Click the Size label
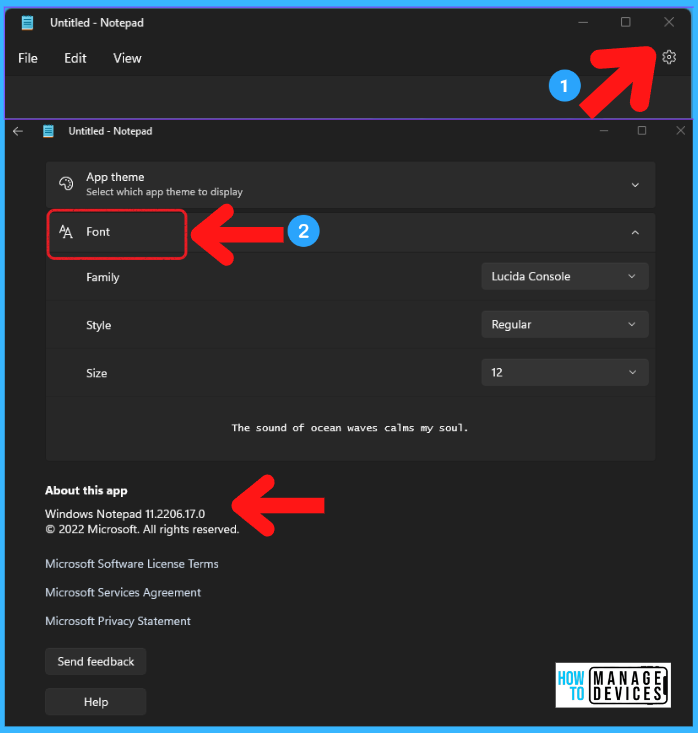698x733 pixels. [x=97, y=373]
